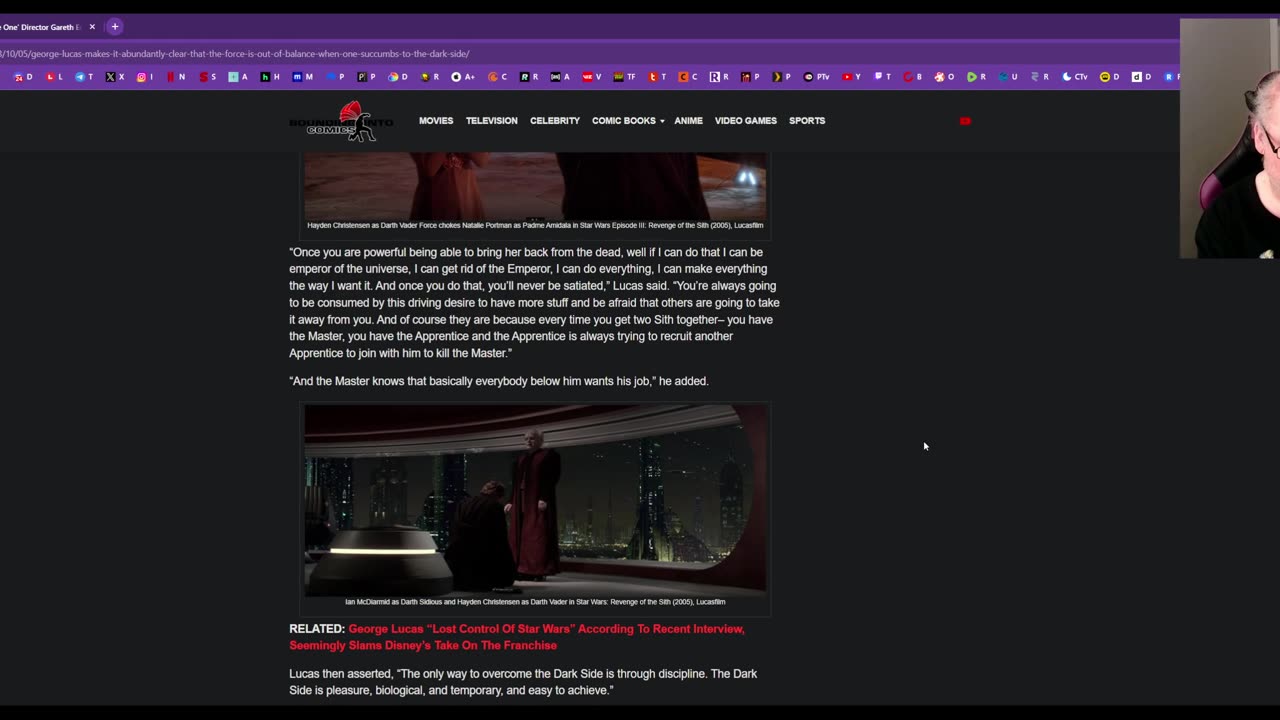Open the related George Lucas Lost Control article link

point(517,637)
